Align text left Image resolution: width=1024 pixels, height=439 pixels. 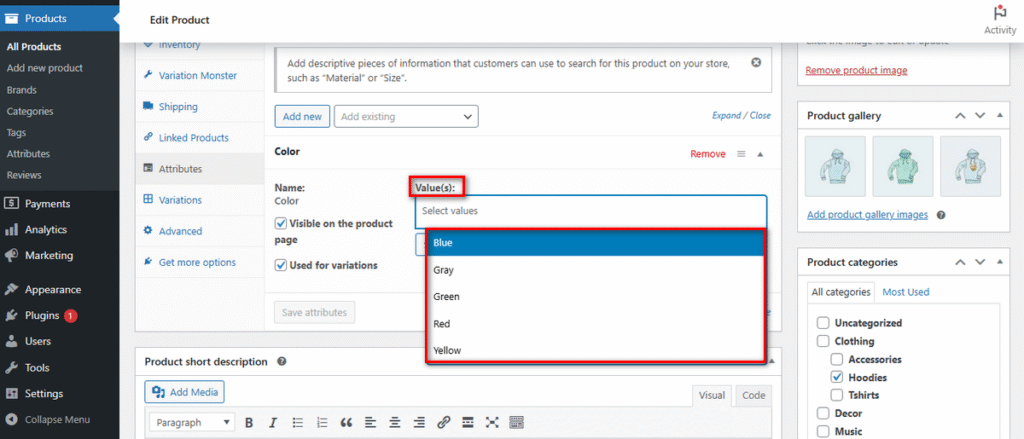pos(370,422)
